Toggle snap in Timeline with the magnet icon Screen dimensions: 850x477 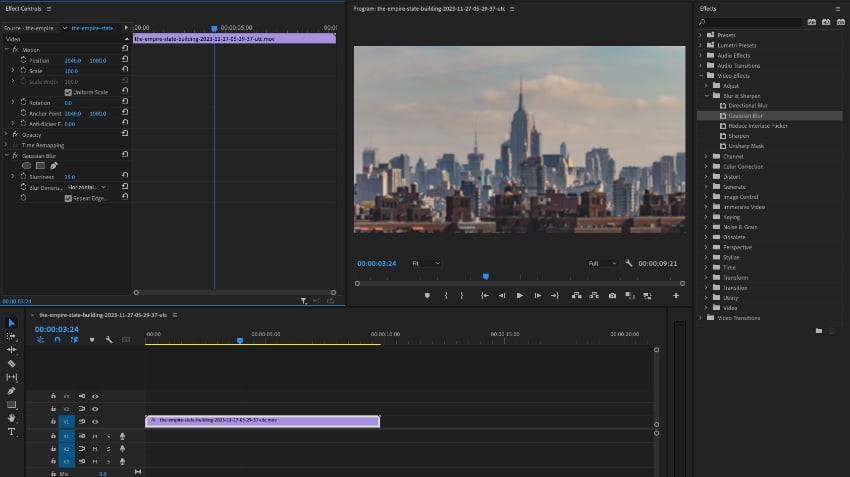(57, 340)
